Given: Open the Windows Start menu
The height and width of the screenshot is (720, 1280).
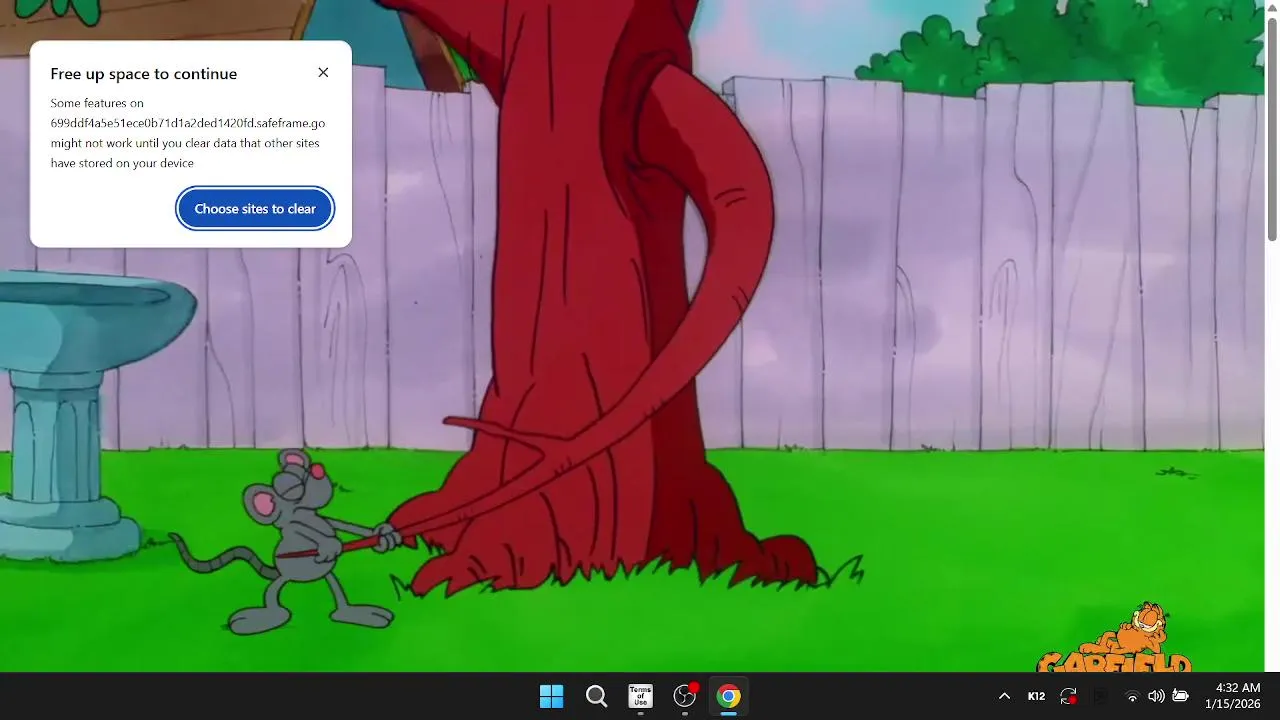Looking at the screenshot, I should [551, 696].
